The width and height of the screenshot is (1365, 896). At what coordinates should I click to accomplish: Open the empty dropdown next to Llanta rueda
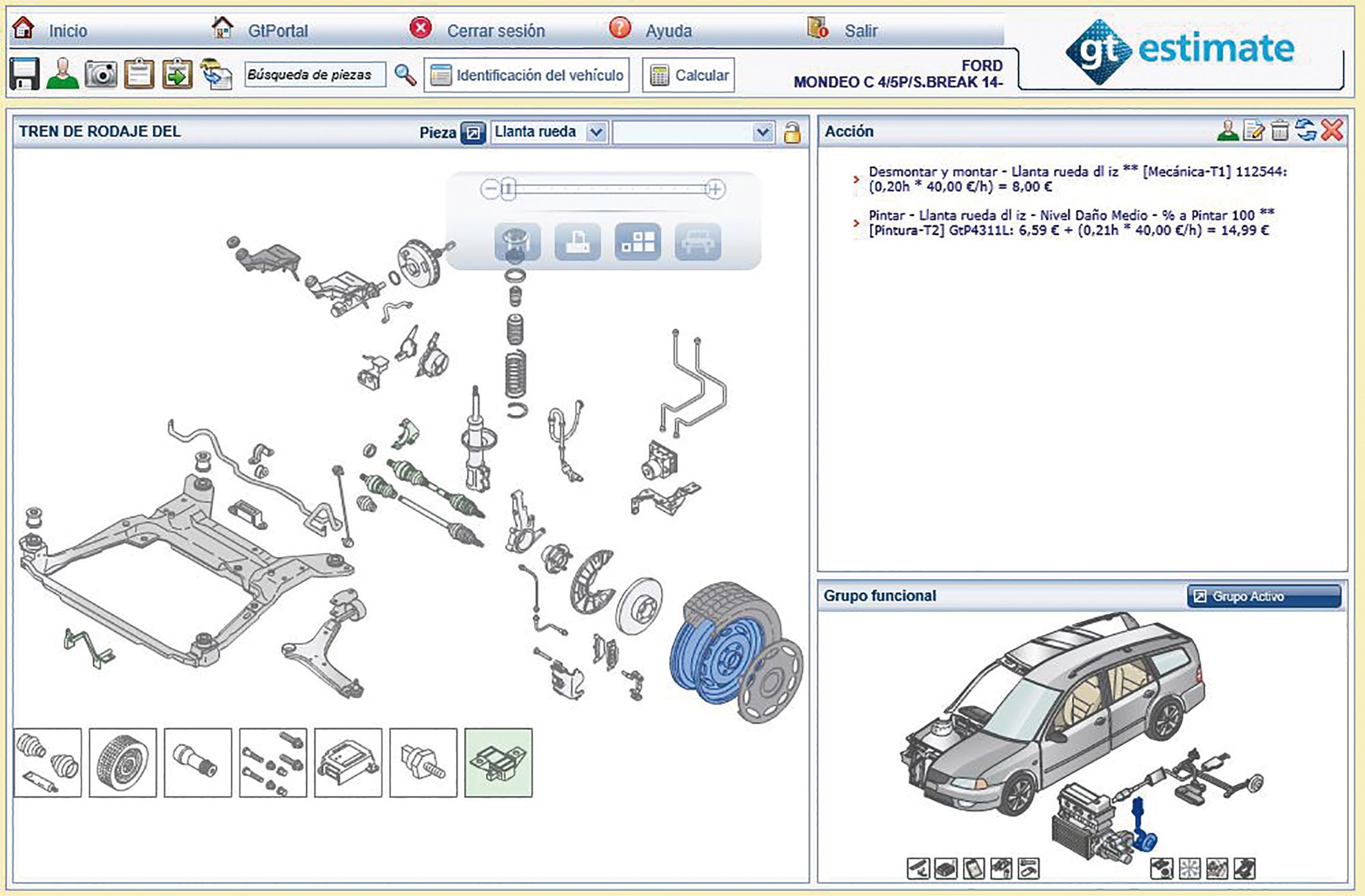tap(694, 132)
